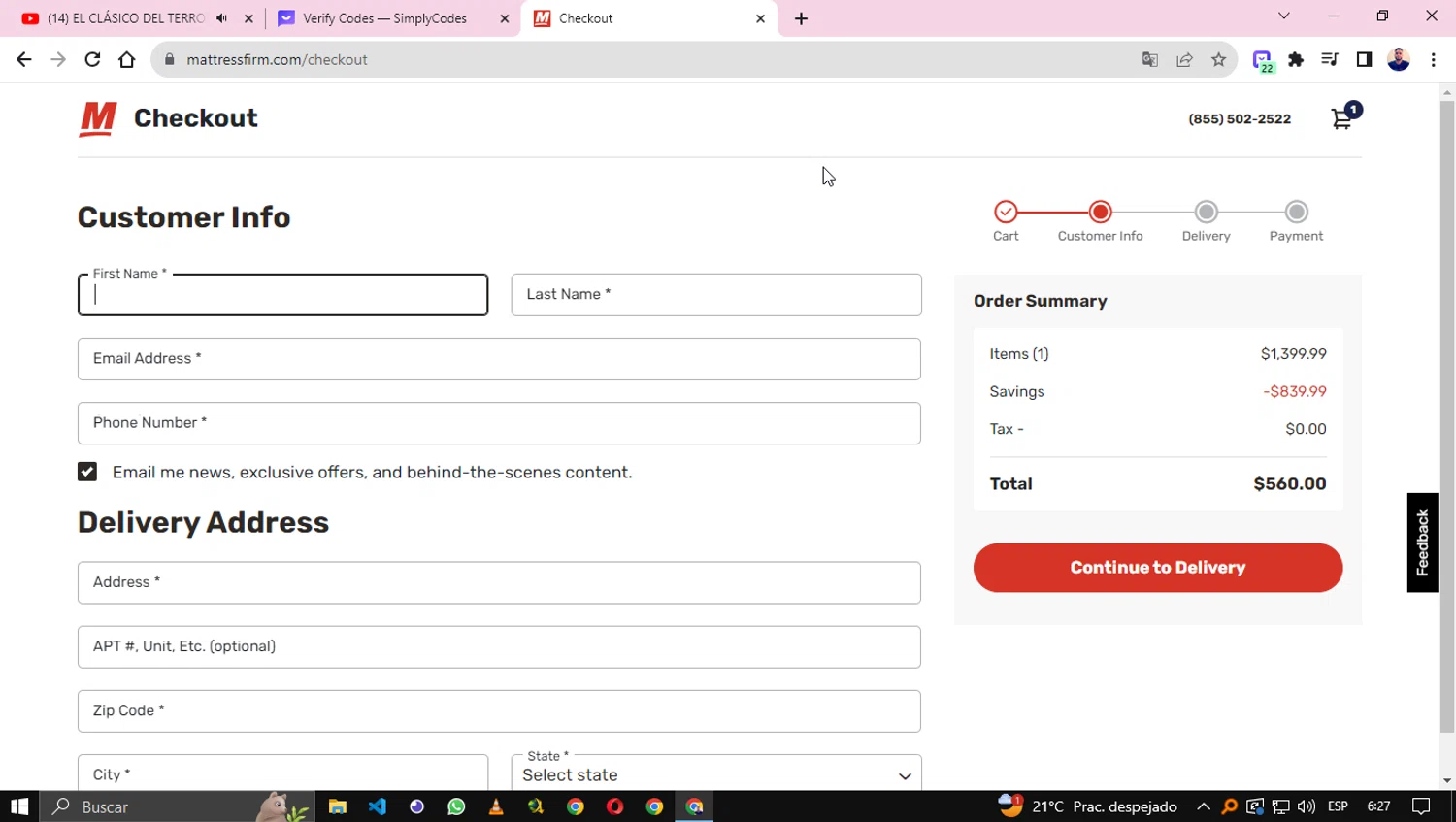Open Chrome three-dot menu
This screenshot has height=822, width=1456.
coord(1434,59)
